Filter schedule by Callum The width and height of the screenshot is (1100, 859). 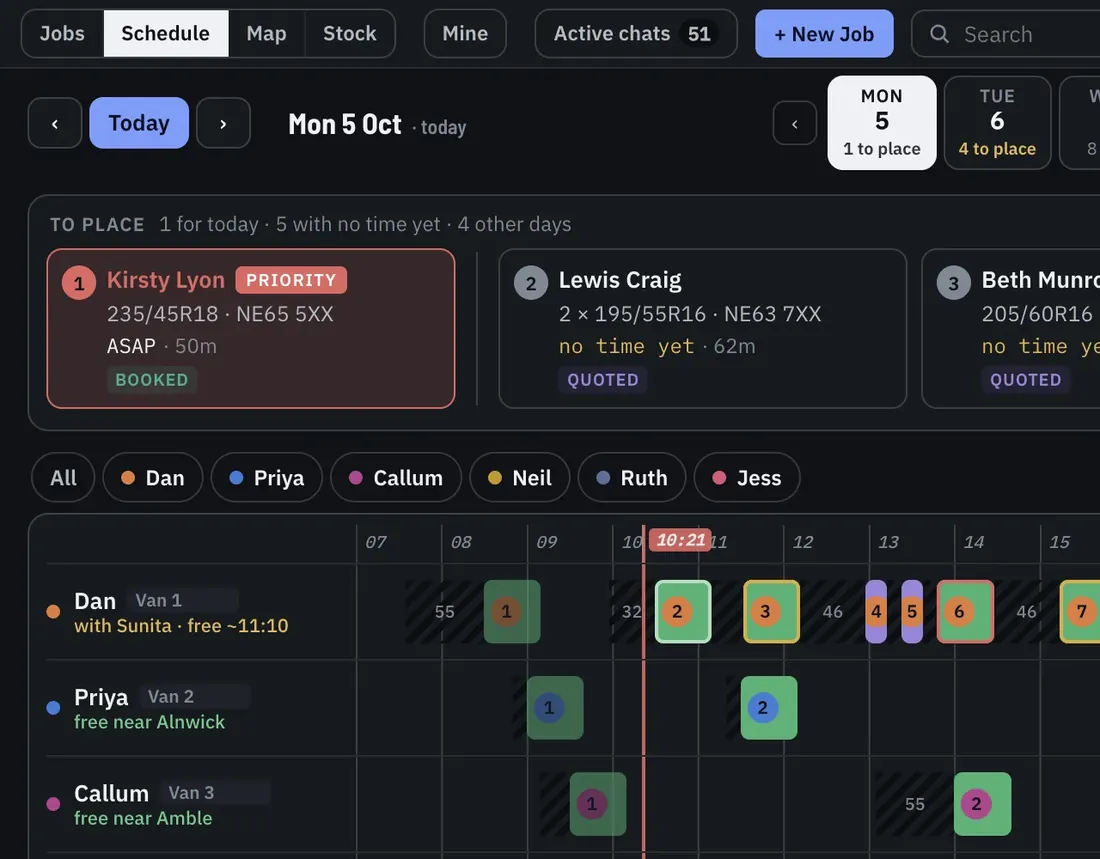pyautogui.click(x=396, y=478)
